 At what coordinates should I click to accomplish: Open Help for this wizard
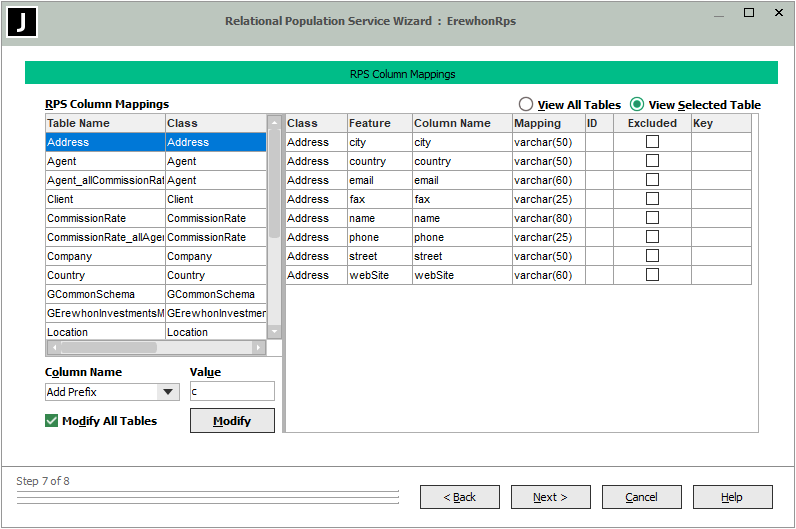[732, 497]
